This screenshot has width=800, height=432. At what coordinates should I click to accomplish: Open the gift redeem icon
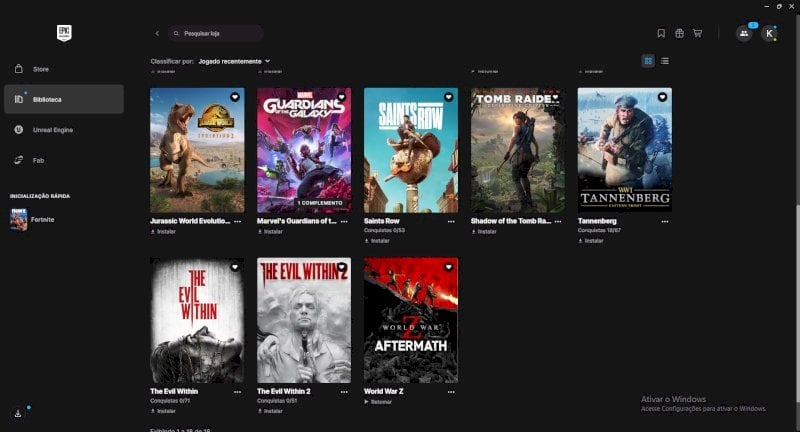679,34
